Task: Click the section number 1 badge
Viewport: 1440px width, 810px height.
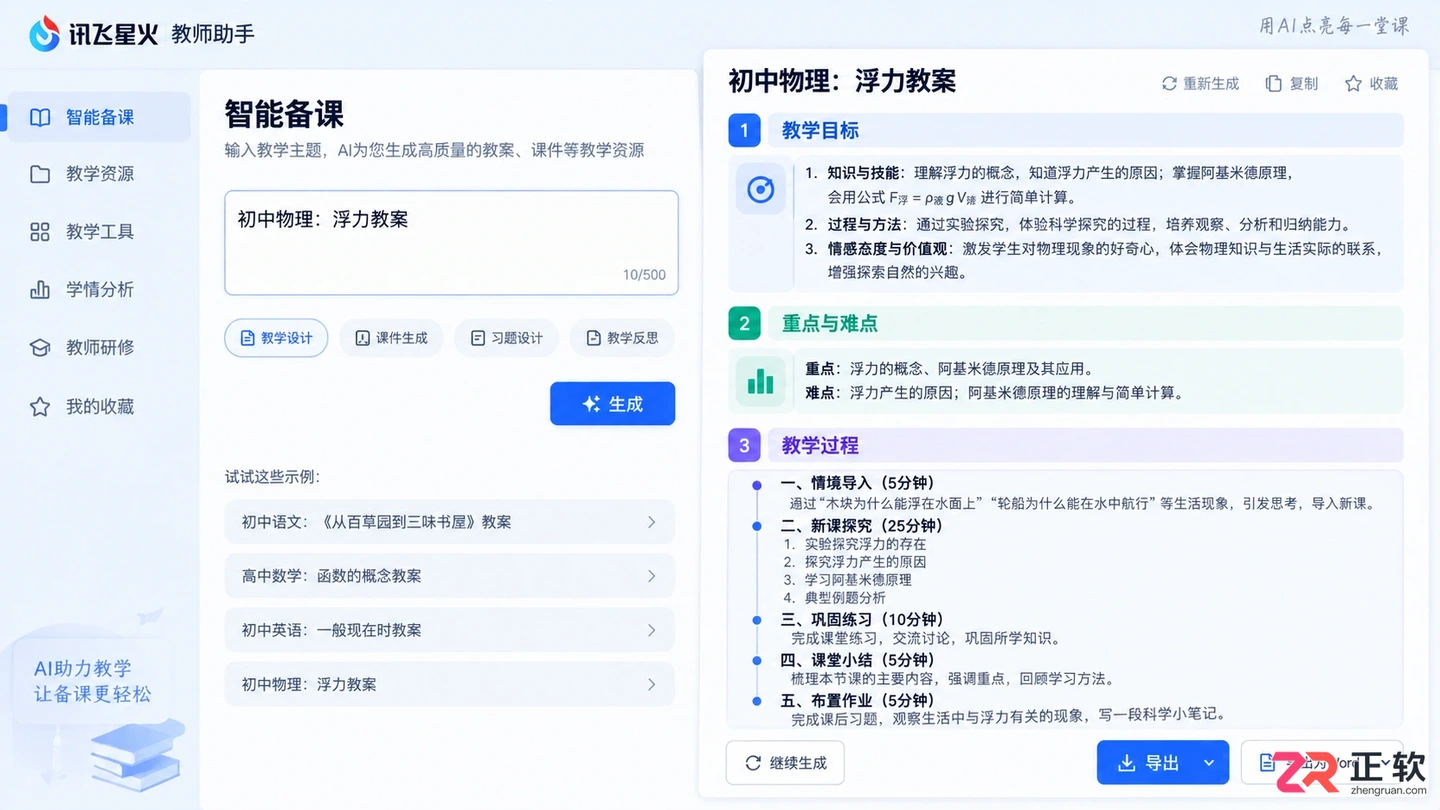Action: 744,130
